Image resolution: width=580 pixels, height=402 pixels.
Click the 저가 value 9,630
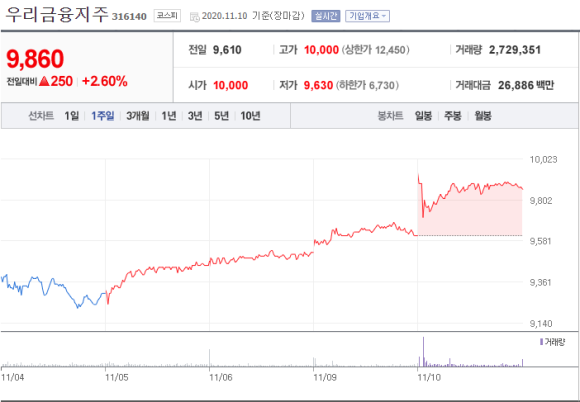point(318,85)
